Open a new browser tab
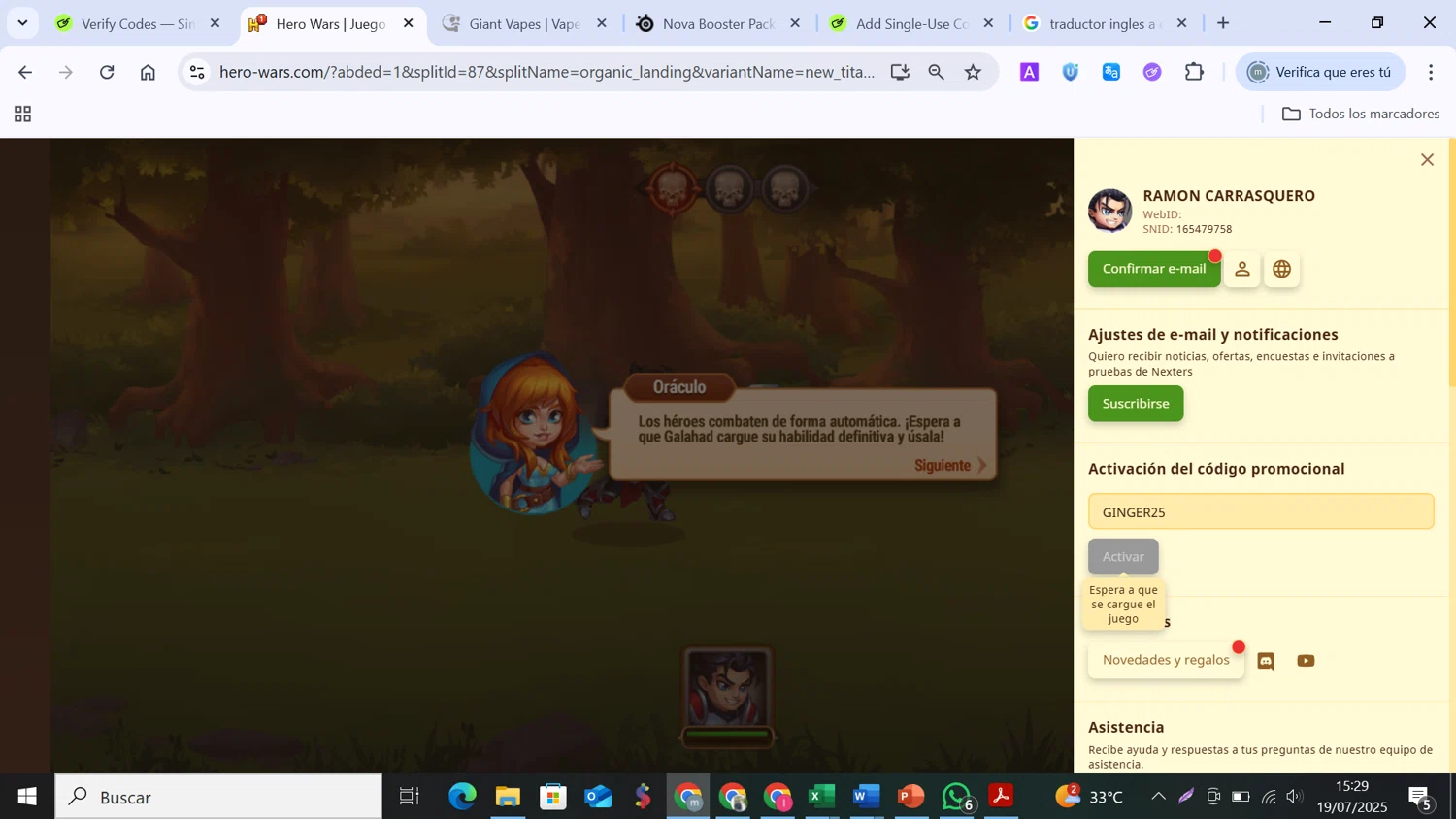The width and height of the screenshot is (1456, 819). [1223, 23]
